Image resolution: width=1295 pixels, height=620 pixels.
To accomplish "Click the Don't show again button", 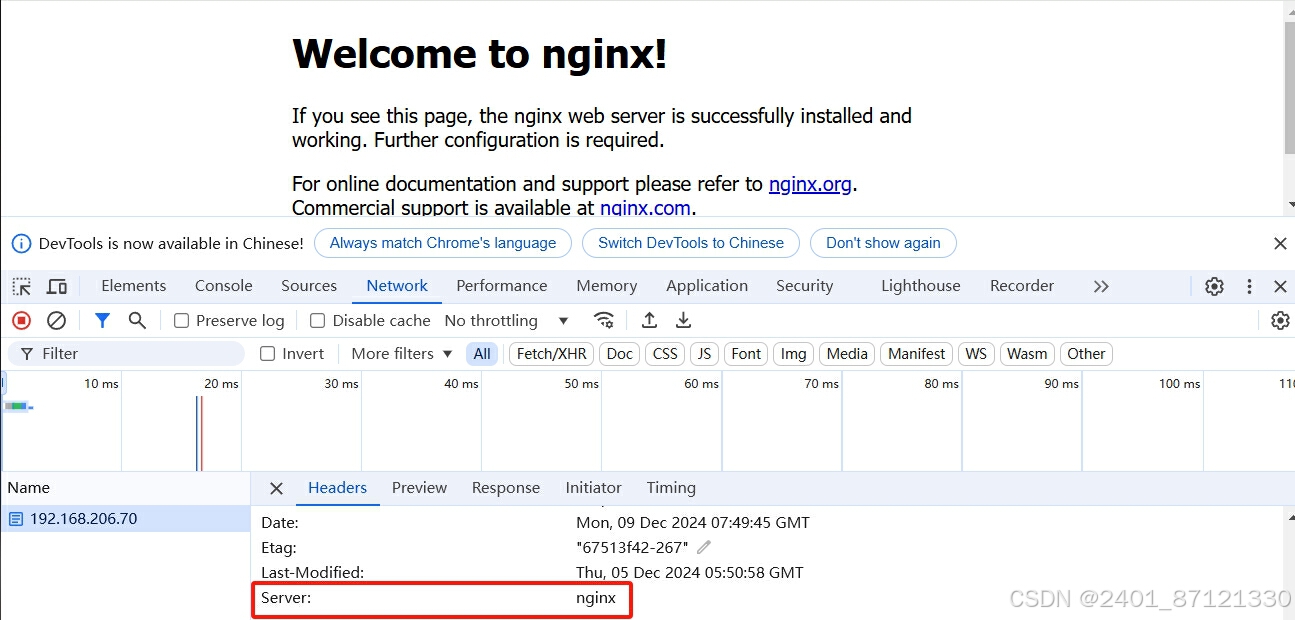I will pos(883,243).
